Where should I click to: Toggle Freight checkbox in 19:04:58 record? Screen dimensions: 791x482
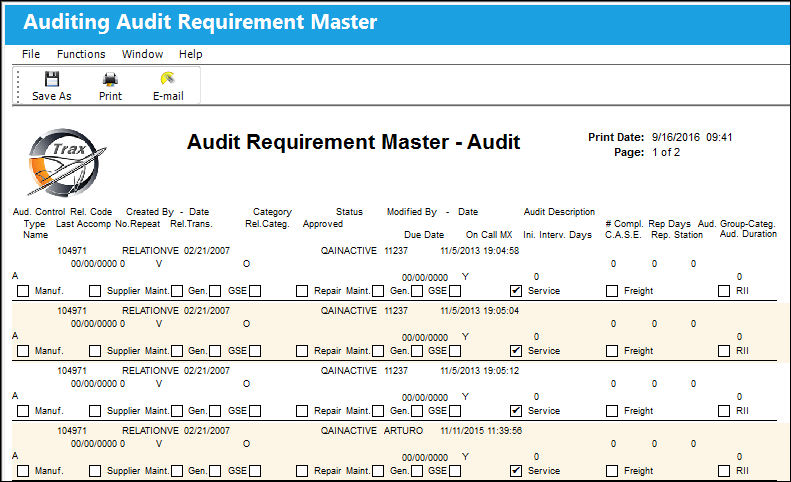pos(612,291)
